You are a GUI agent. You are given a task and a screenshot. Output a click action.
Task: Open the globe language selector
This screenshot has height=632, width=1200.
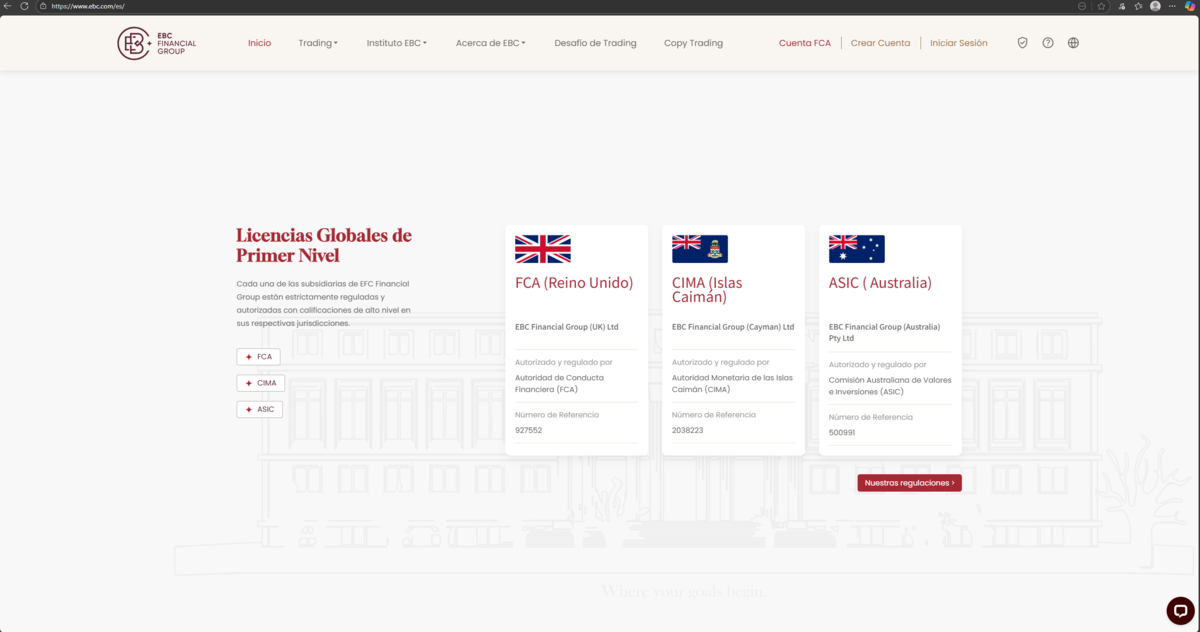pyautogui.click(x=1073, y=43)
